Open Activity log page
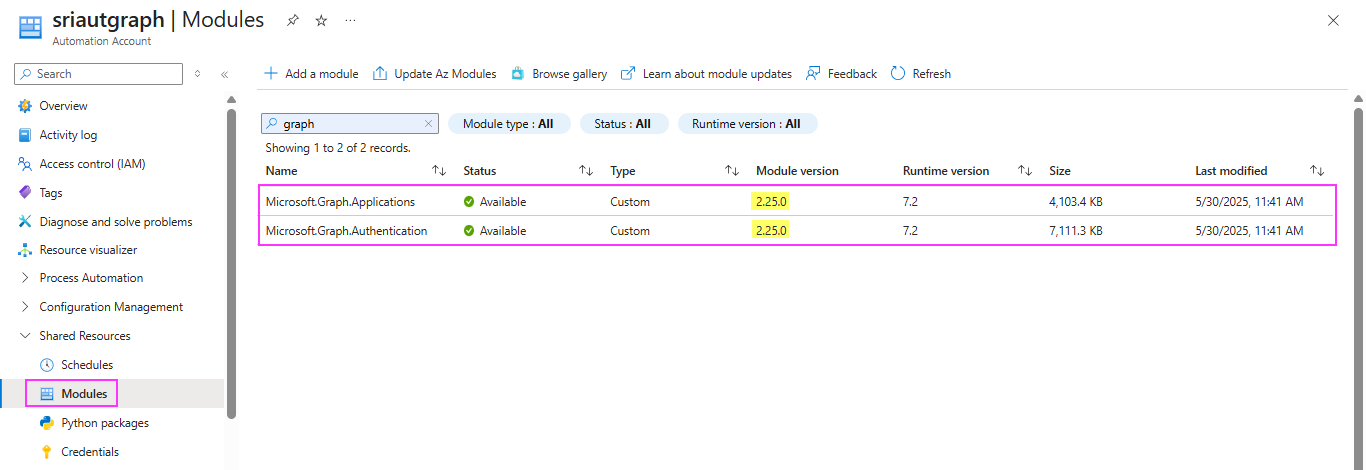Image resolution: width=1366 pixels, height=470 pixels. 68,135
